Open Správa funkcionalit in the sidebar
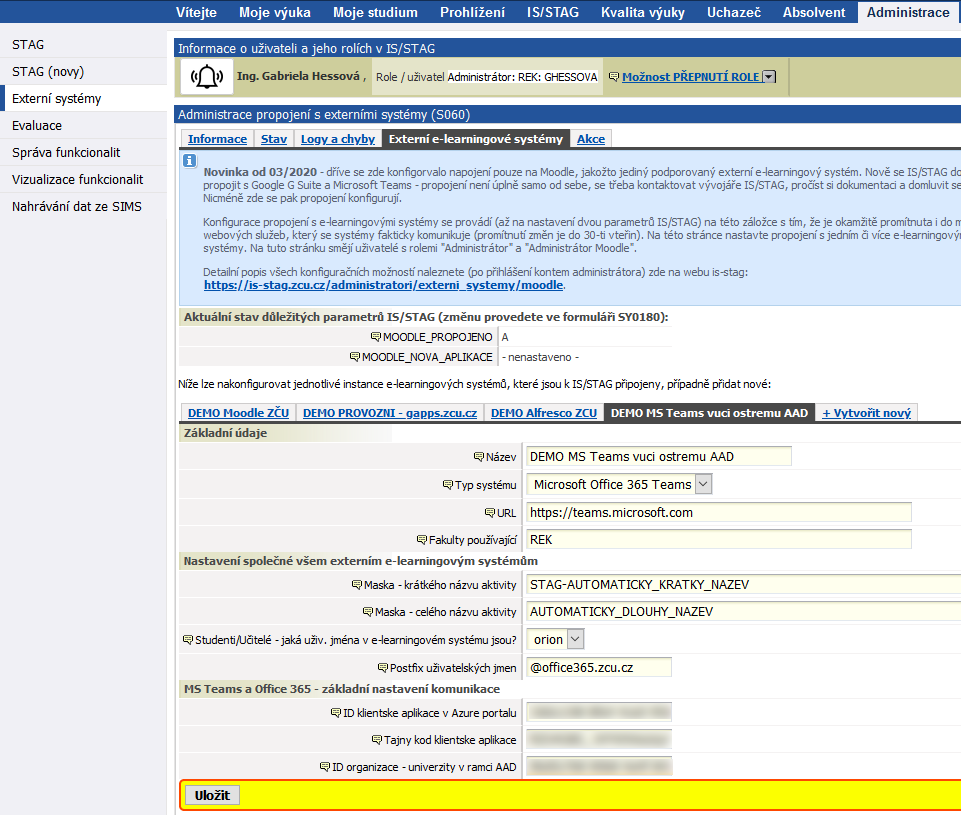This screenshot has width=961, height=815. tap(83, 153)
